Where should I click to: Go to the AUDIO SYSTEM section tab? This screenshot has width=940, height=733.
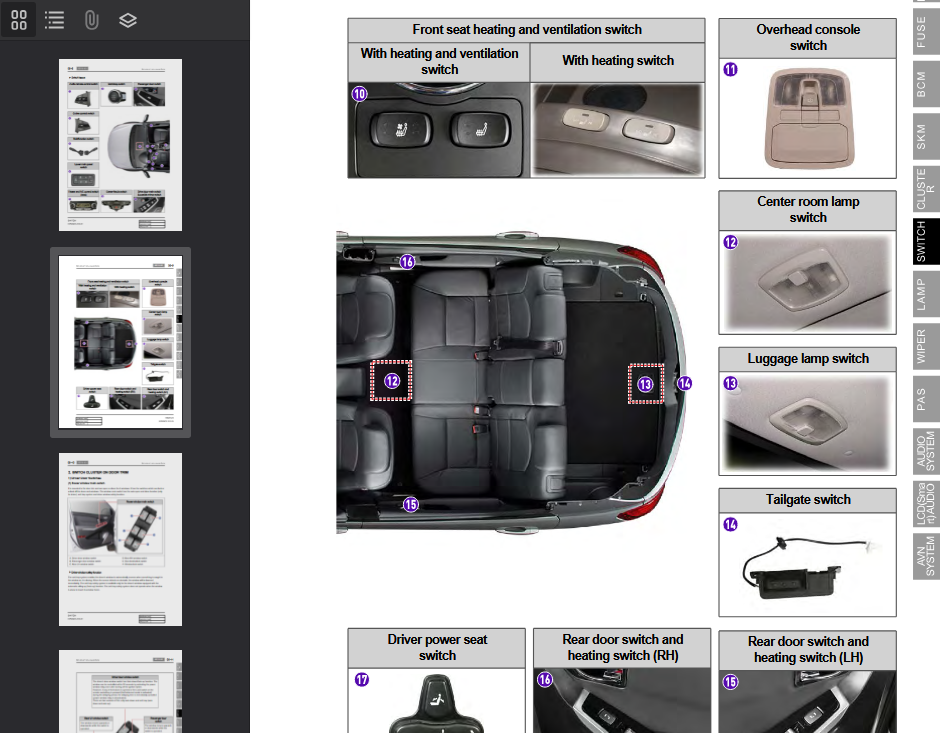[x=924, y=451]
